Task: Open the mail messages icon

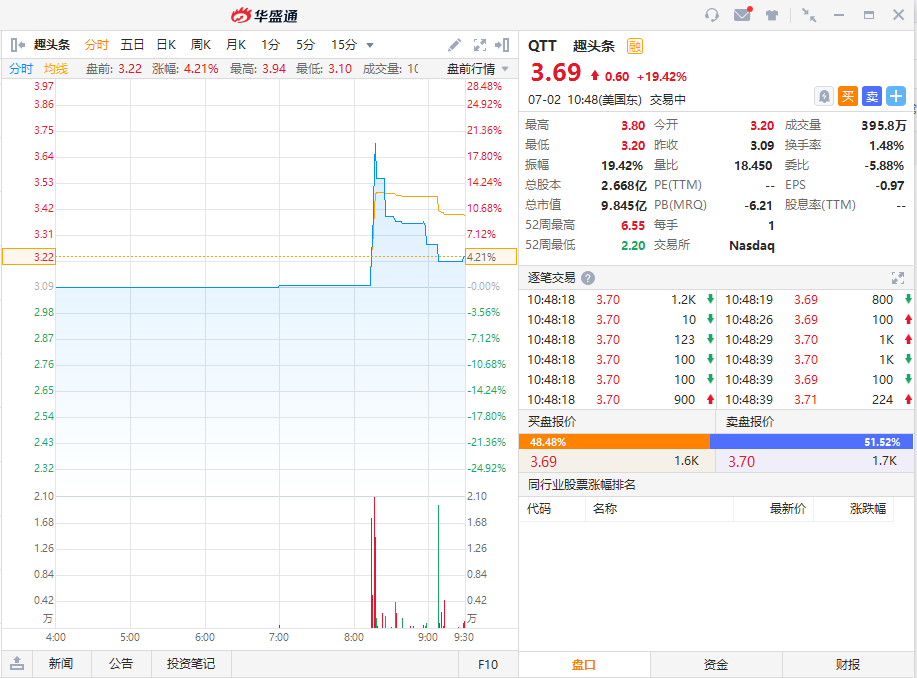Action: coord(743,14)
